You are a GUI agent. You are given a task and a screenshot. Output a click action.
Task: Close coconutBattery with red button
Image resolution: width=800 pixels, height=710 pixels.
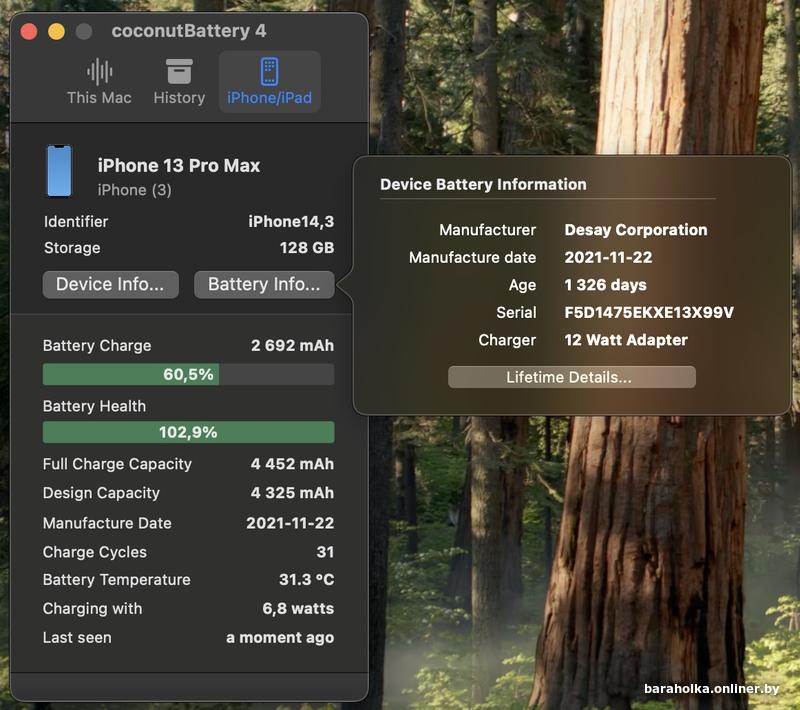click(29, 31)
